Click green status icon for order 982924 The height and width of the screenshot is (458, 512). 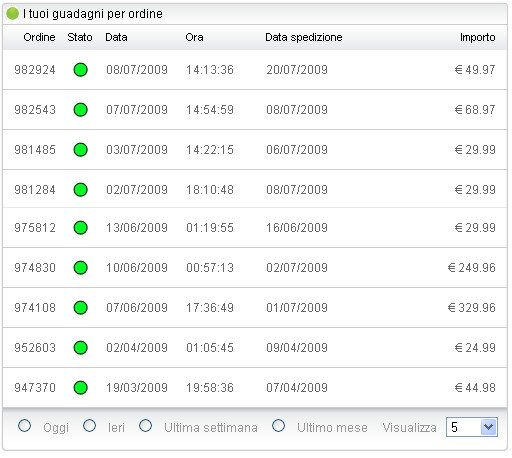pyautogui.click(x=80, y=70)
